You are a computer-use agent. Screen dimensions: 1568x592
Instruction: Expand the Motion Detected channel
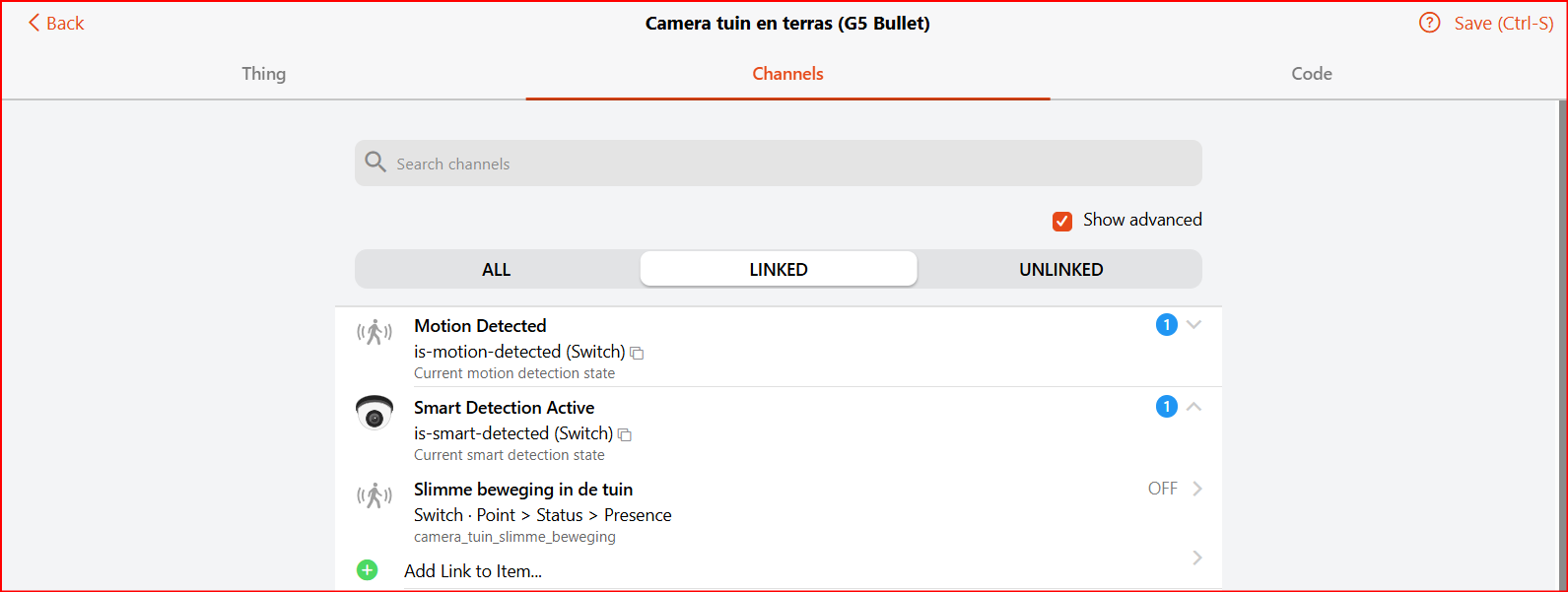pos(1193,324)
